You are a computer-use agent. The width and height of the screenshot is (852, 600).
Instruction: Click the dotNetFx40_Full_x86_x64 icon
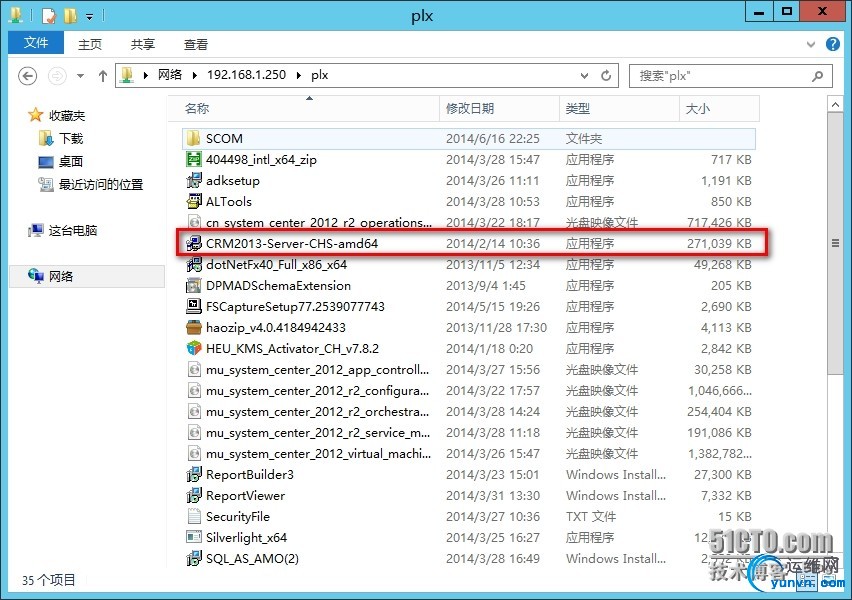pos(193,265)
